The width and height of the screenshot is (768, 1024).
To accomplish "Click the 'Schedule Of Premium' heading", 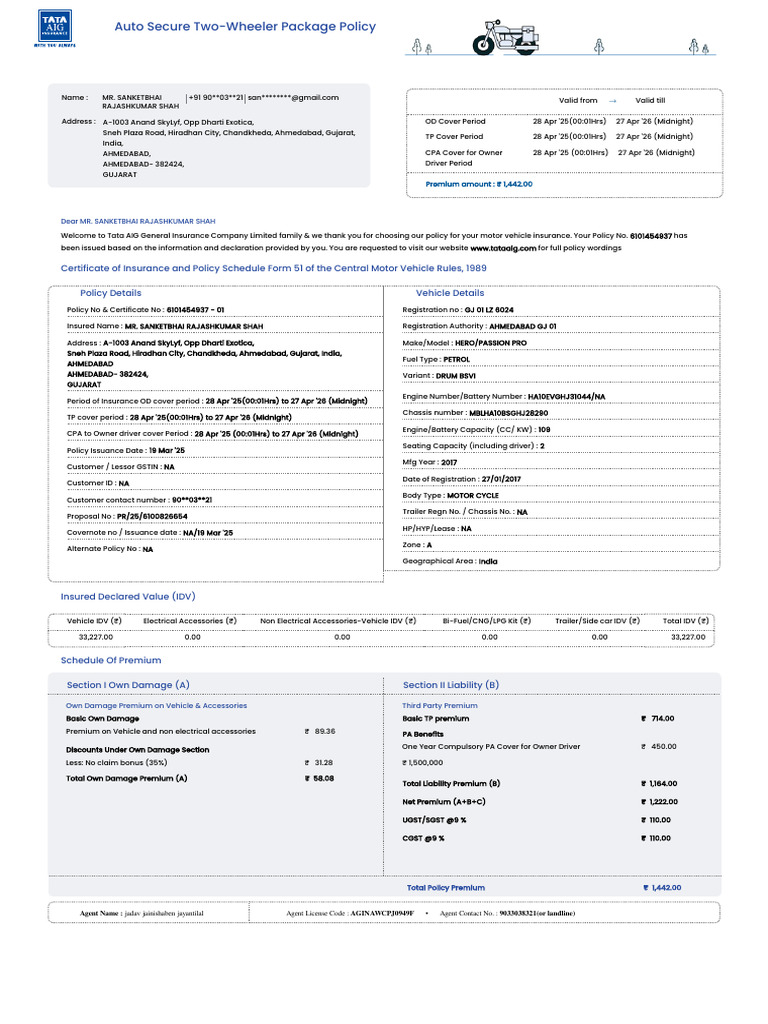I will pyautogui.click(x=111, y=660).
